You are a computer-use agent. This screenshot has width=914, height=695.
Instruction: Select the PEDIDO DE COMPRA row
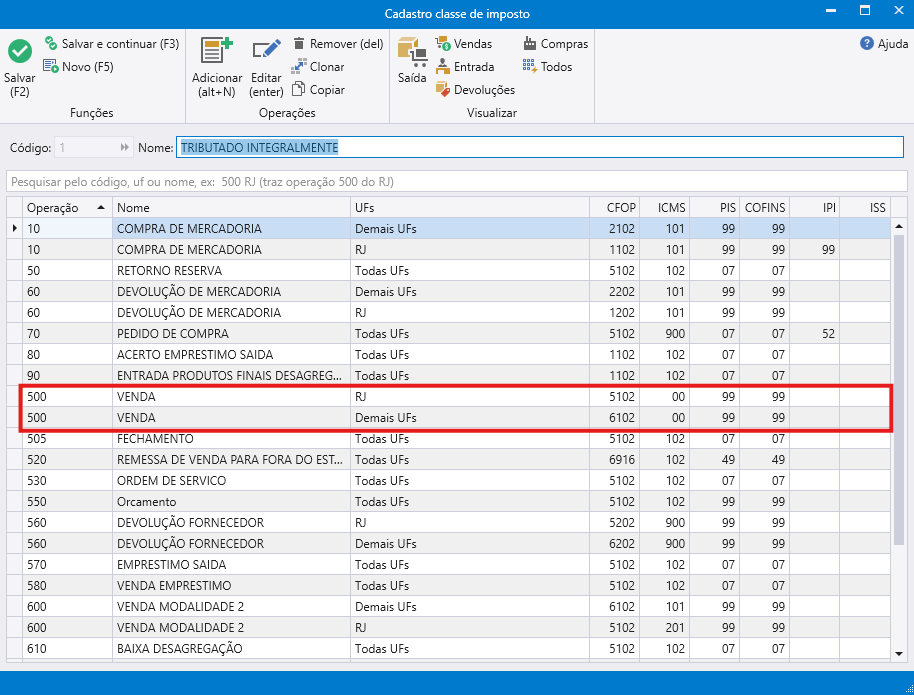click(449, 334)
